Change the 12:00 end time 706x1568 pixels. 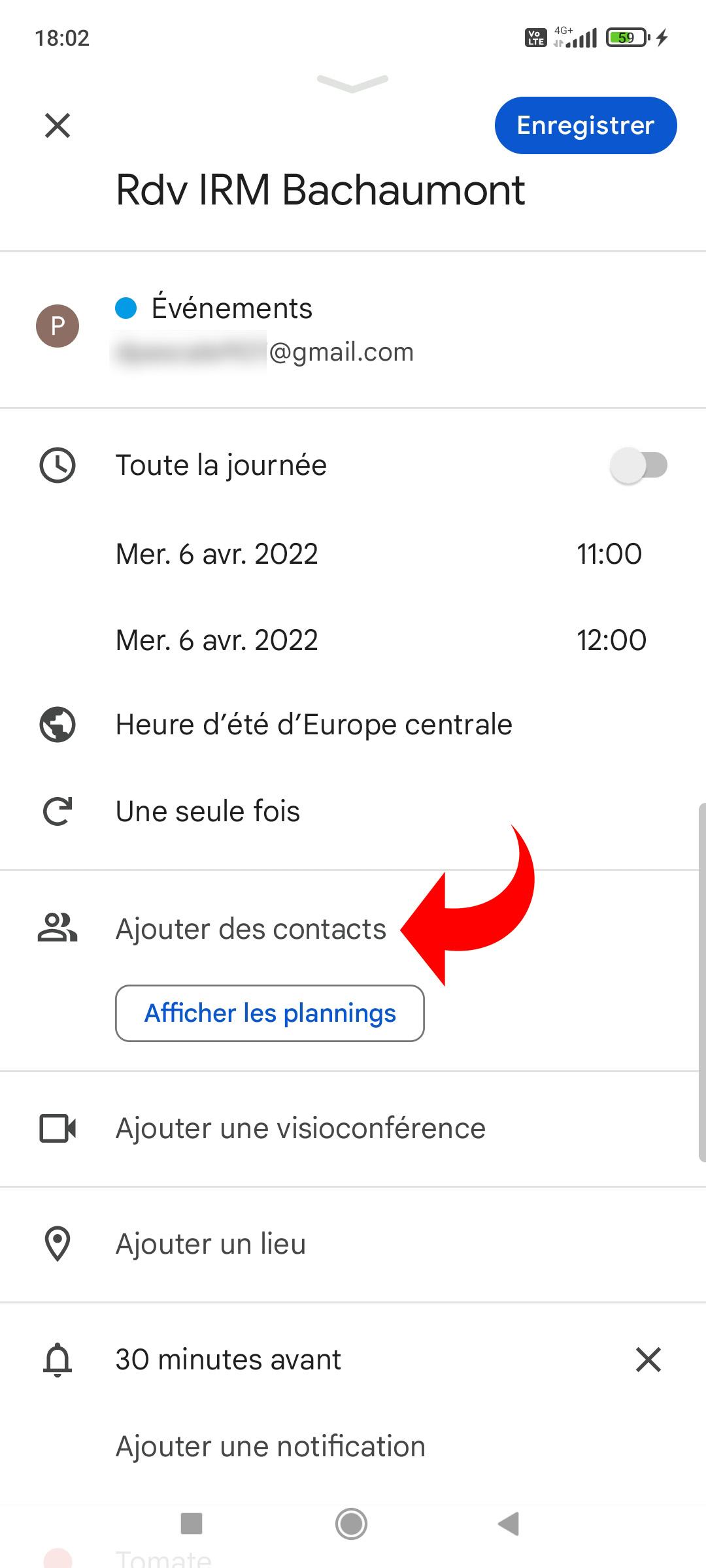point(611,640)
